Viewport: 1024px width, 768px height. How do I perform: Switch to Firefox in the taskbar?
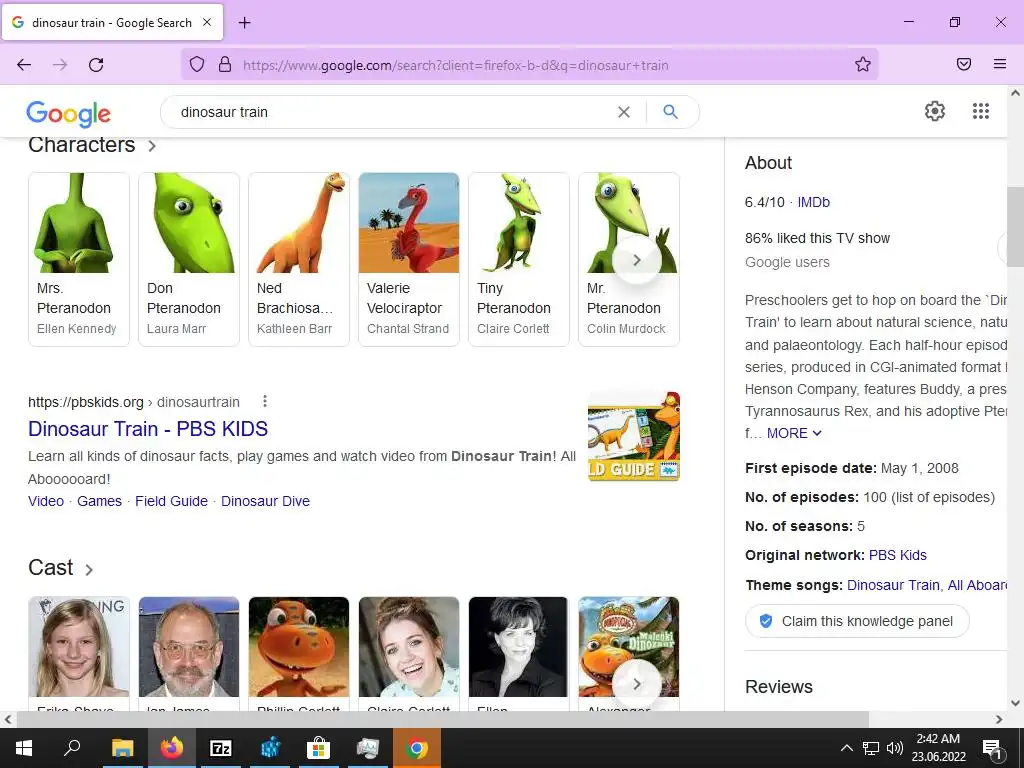pos(171,748)
